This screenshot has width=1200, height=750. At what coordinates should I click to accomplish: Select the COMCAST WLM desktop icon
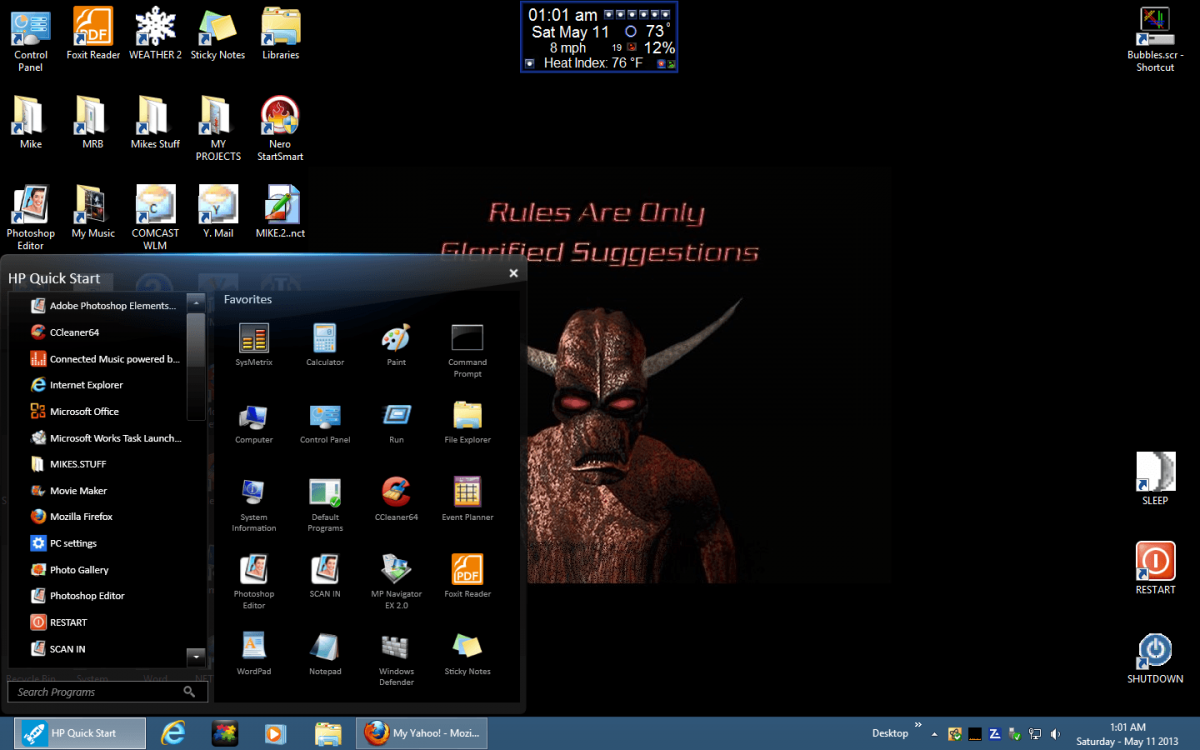point(155,217)
